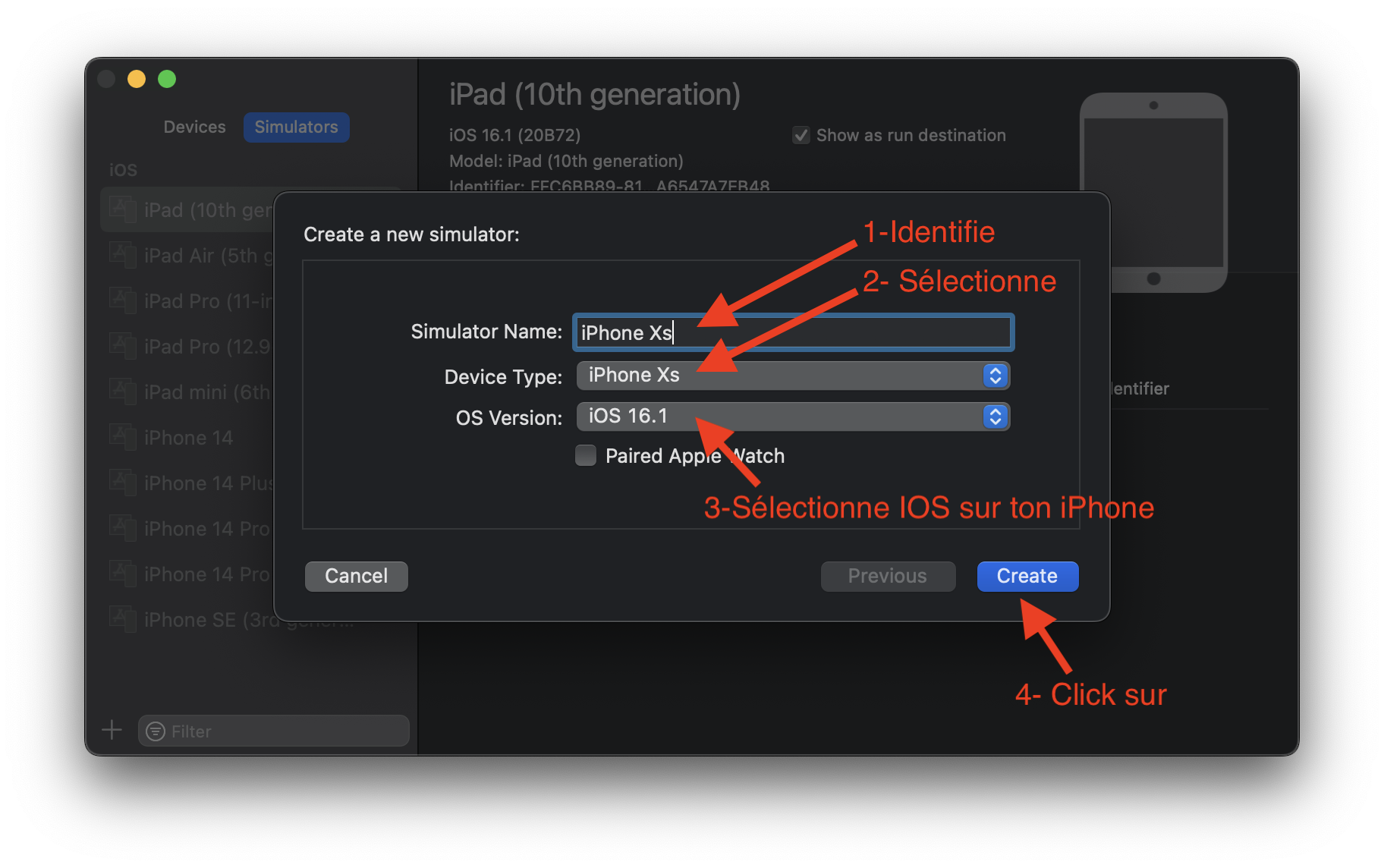Select iPad Pro (11-inch) in the list

pyautogui.click(x=205, y=301)
